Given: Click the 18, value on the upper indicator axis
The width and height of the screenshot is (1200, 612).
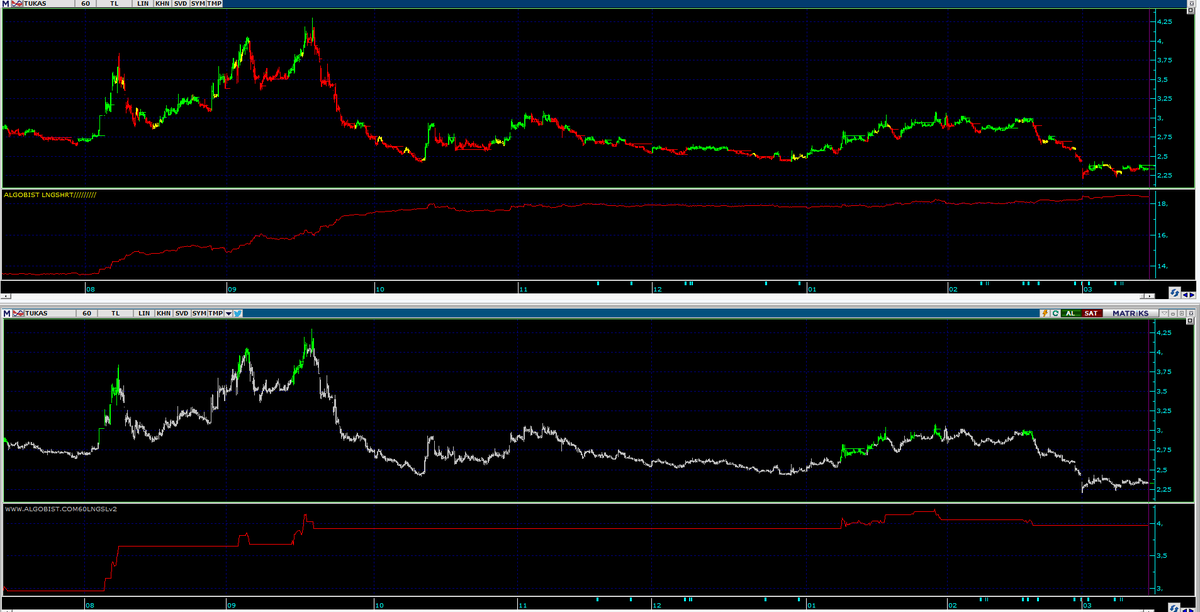Looking at the screenshot, I should coord(1162,203).
